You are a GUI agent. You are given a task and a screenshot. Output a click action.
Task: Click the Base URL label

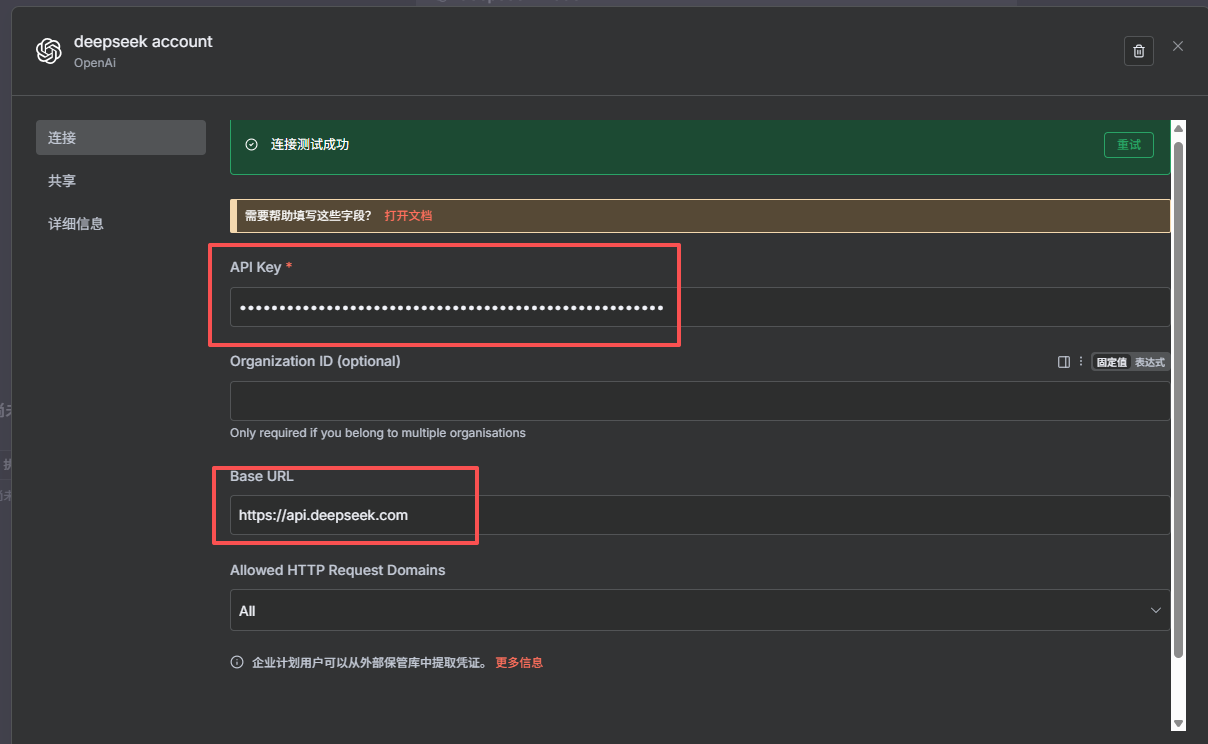tap(262, 476)
